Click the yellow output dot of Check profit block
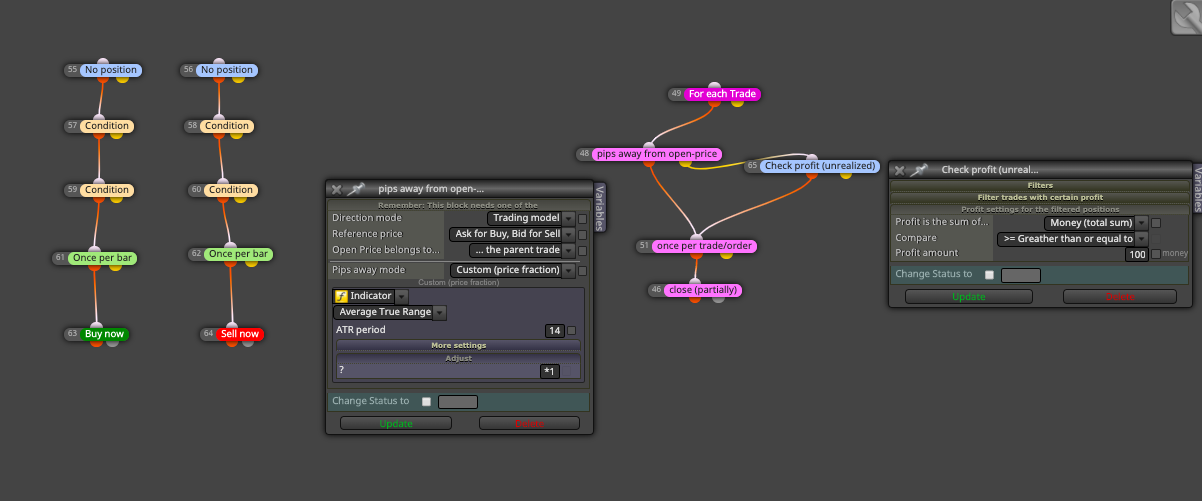 point(846,174)
